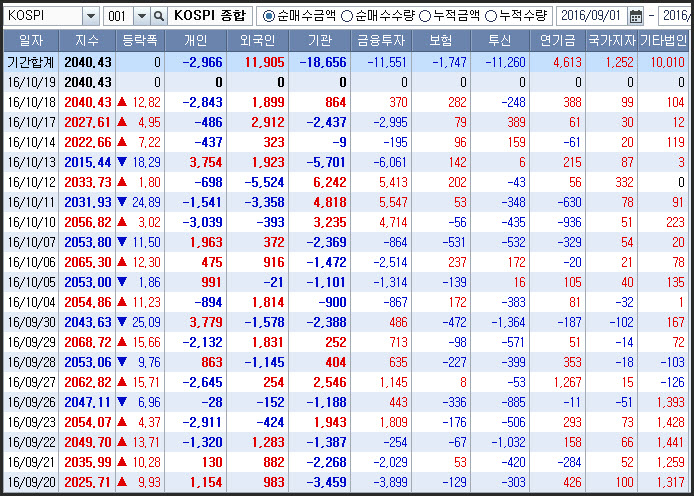The height and width of the screenshot is (496, 694).
Task: Click the index value 2068.72
Action: 88,342
